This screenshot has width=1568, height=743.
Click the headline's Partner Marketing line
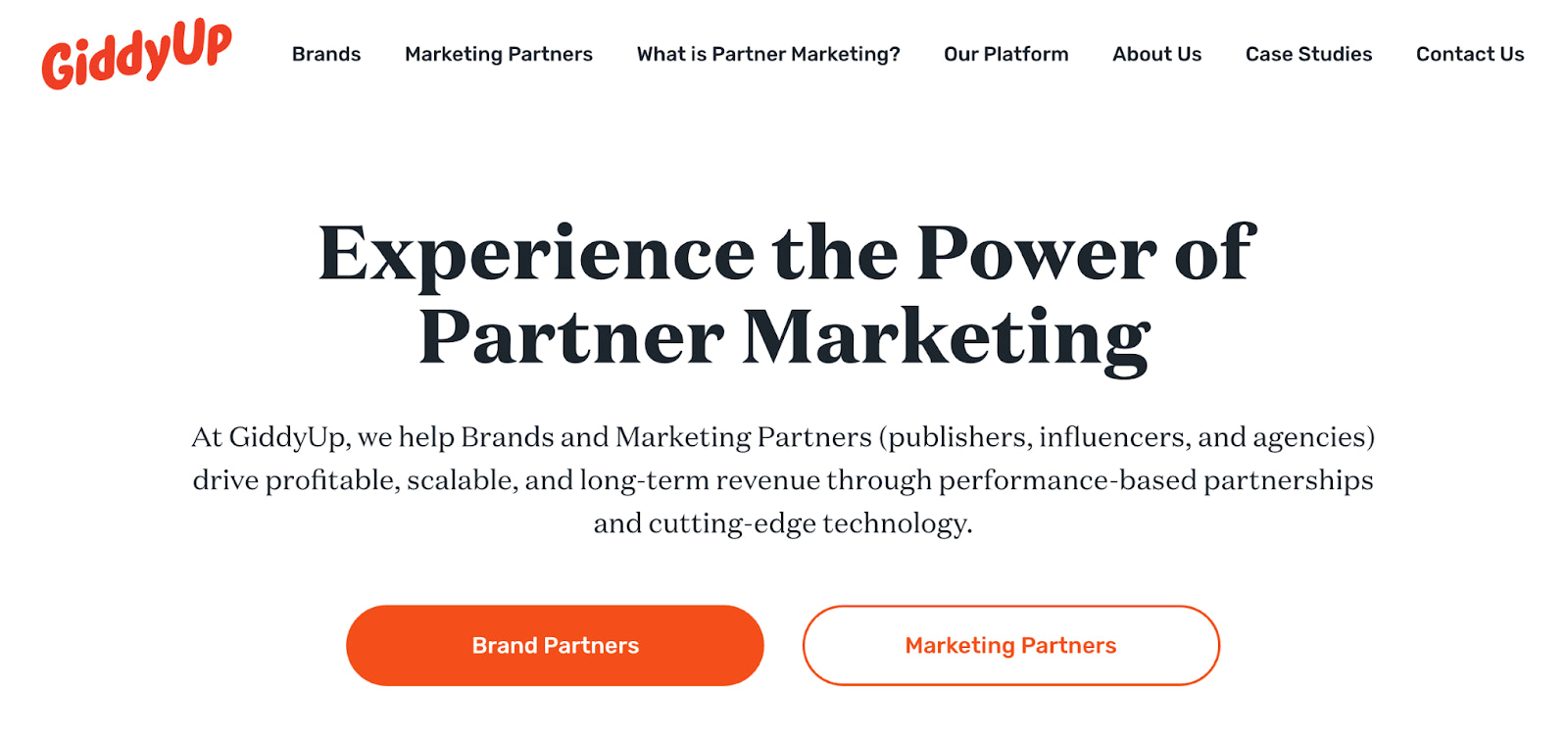pos(784,338)
